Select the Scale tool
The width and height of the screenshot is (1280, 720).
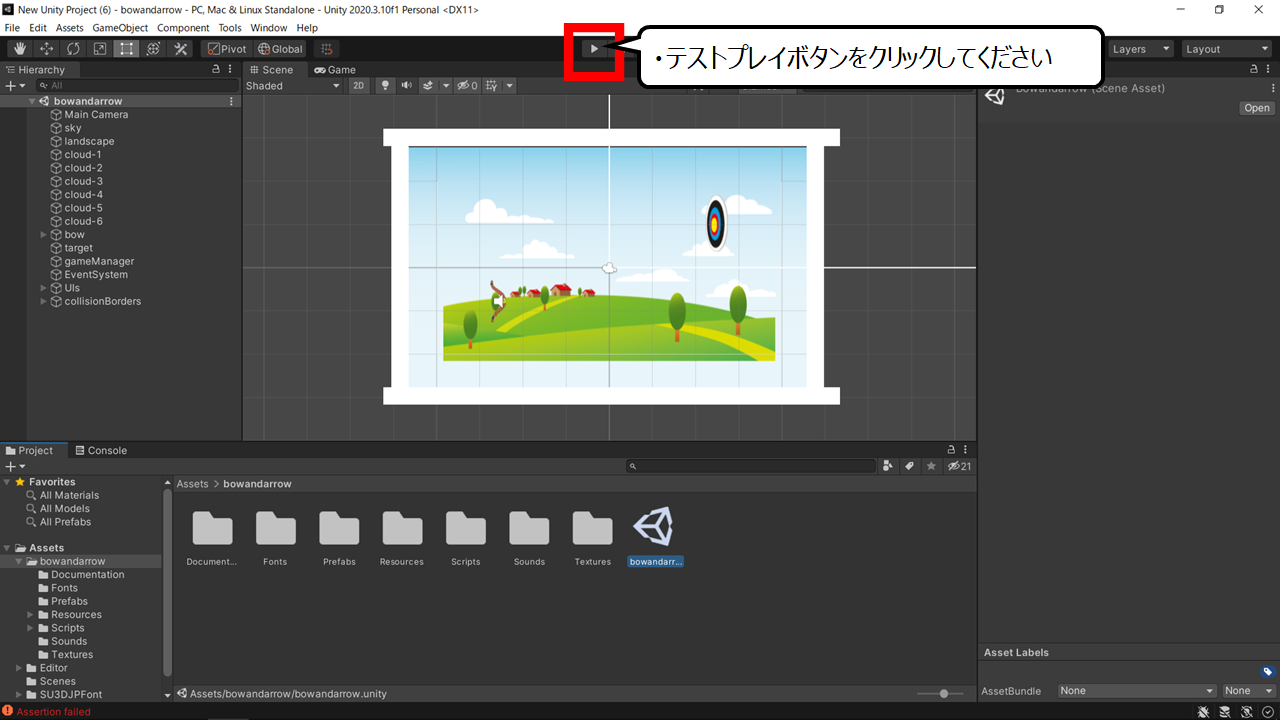pyautogui.click(x=100, y=49)
